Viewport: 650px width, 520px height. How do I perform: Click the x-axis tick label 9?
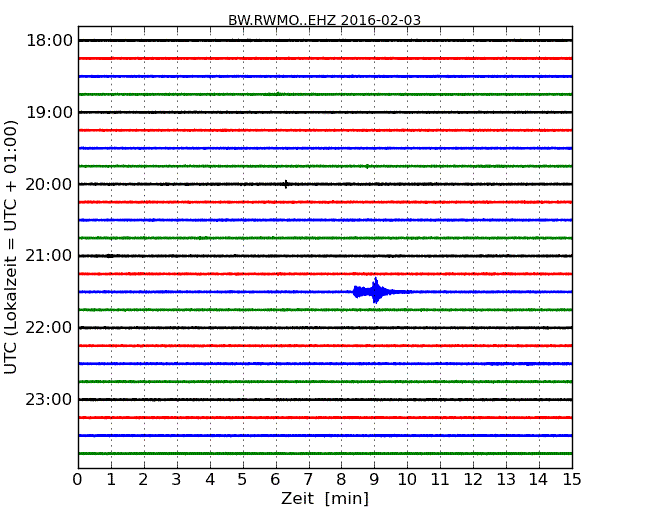tap(374, 480)
